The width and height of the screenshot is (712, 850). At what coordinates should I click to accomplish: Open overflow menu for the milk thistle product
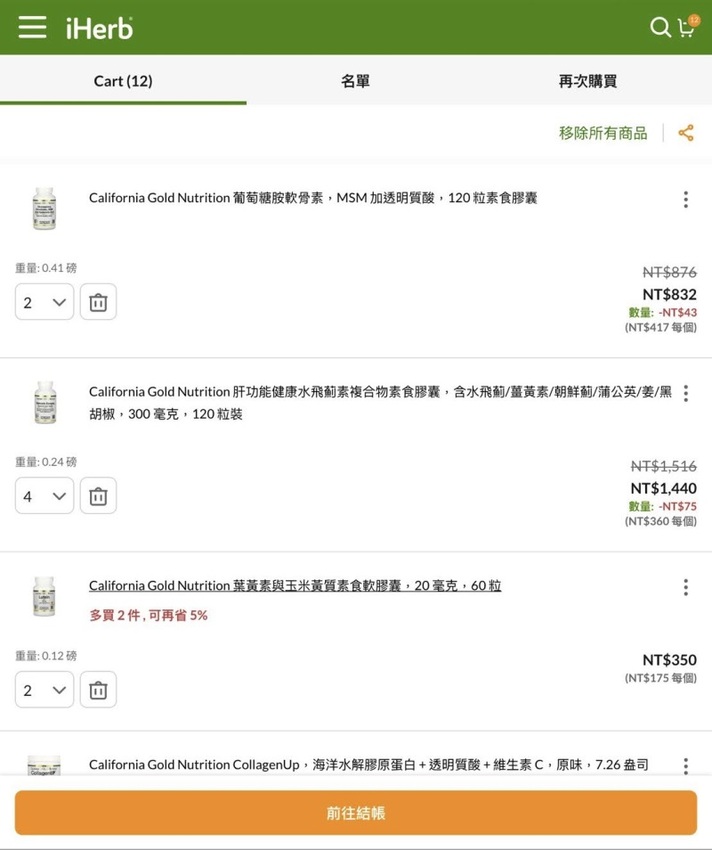pos(686,393)
